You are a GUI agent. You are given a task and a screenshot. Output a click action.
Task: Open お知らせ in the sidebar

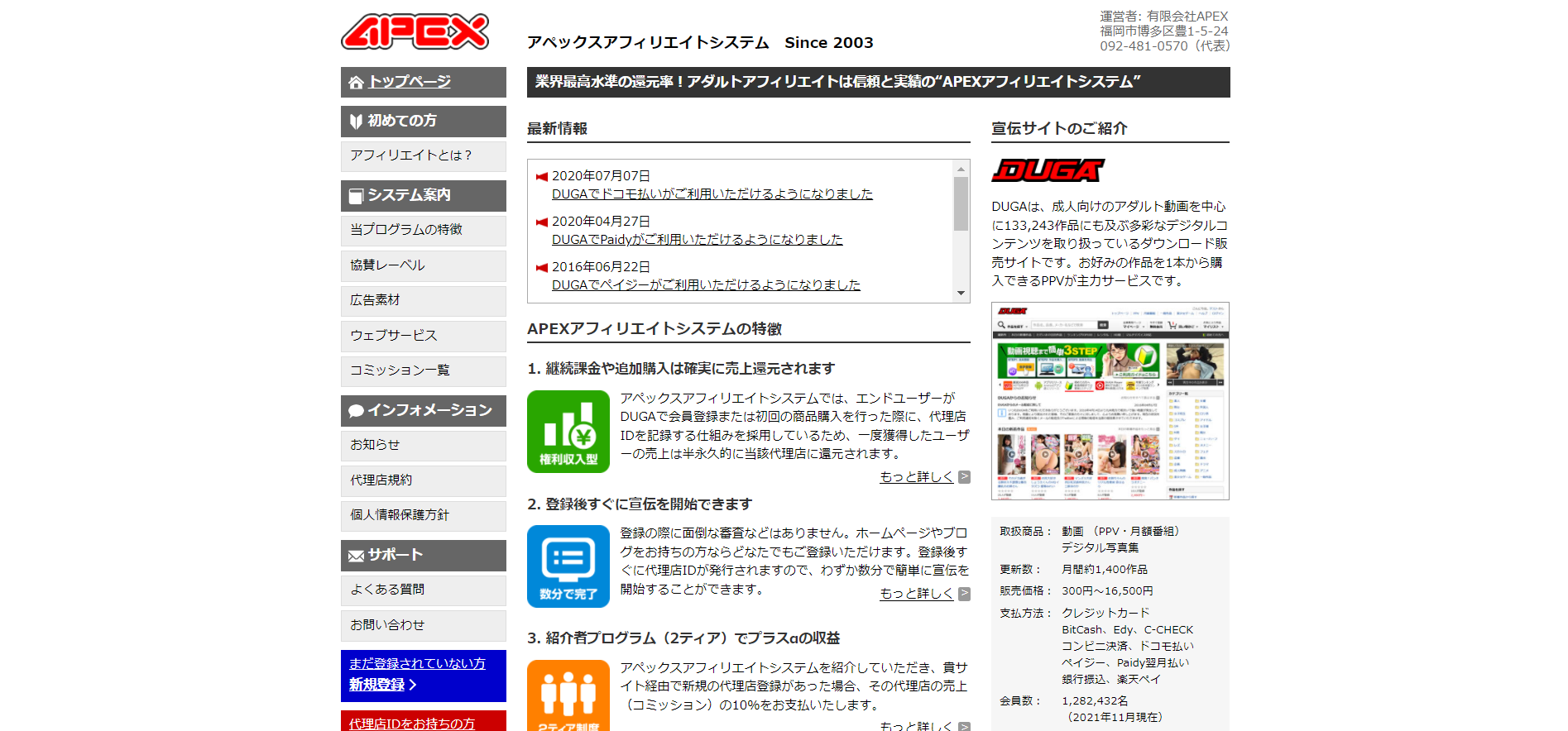[424, 445]
